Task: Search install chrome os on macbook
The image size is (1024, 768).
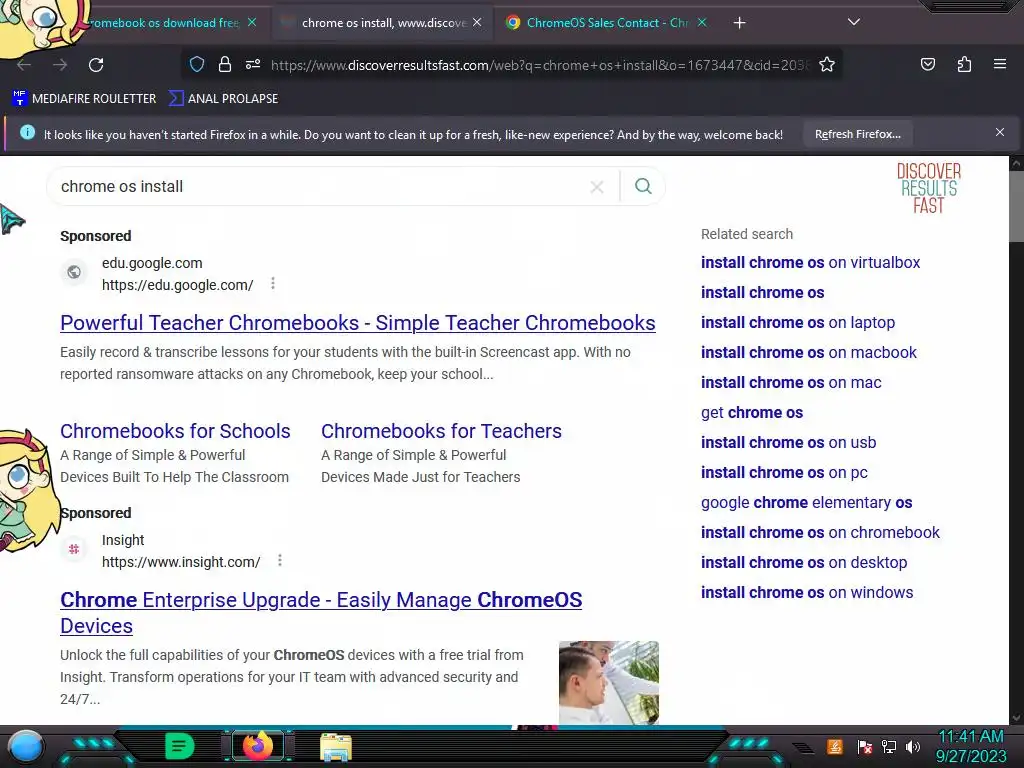Action: [x=808, y=353]
